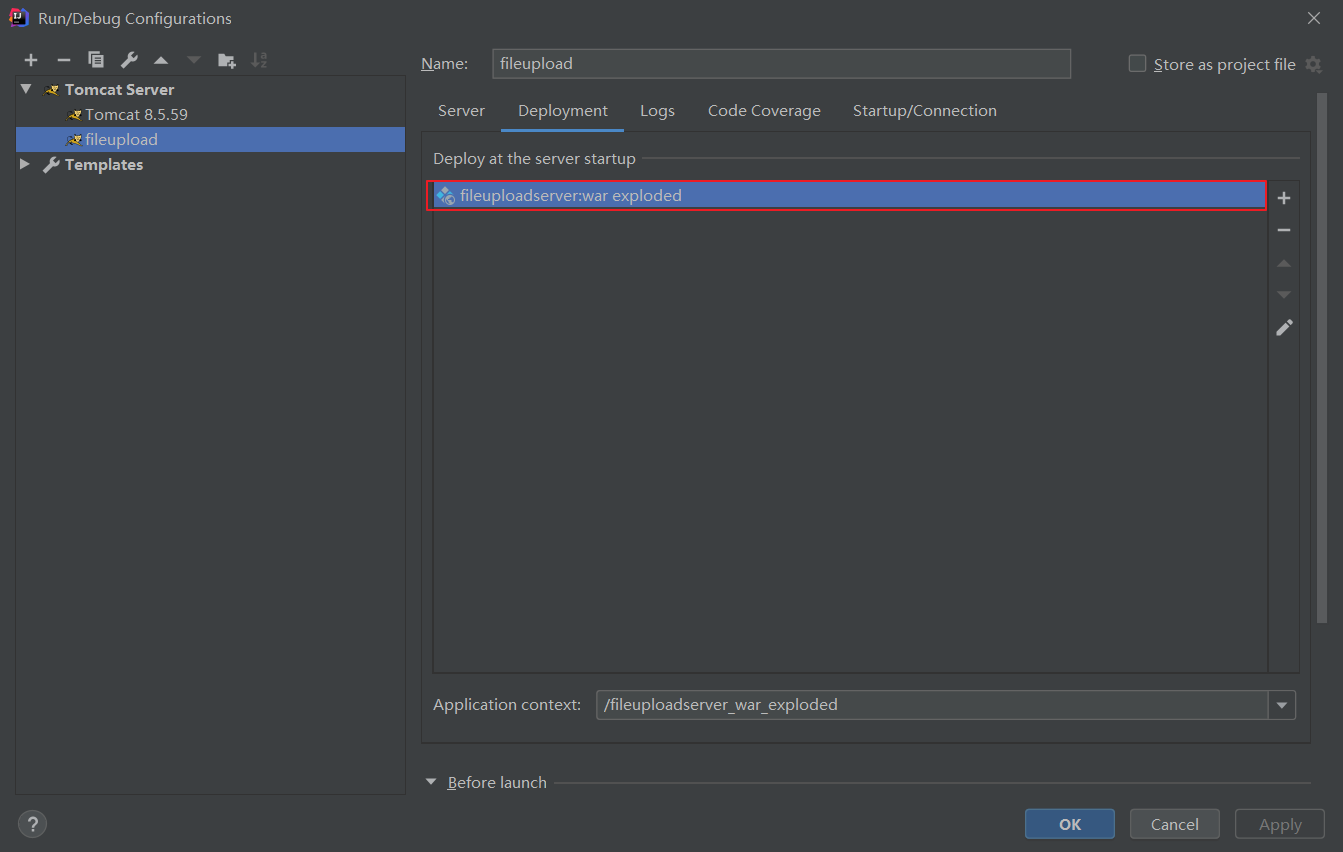The image size is (1343, 852).
Task: Select fileuploadserver:war exploded artifact
Action: pos(847,195)
